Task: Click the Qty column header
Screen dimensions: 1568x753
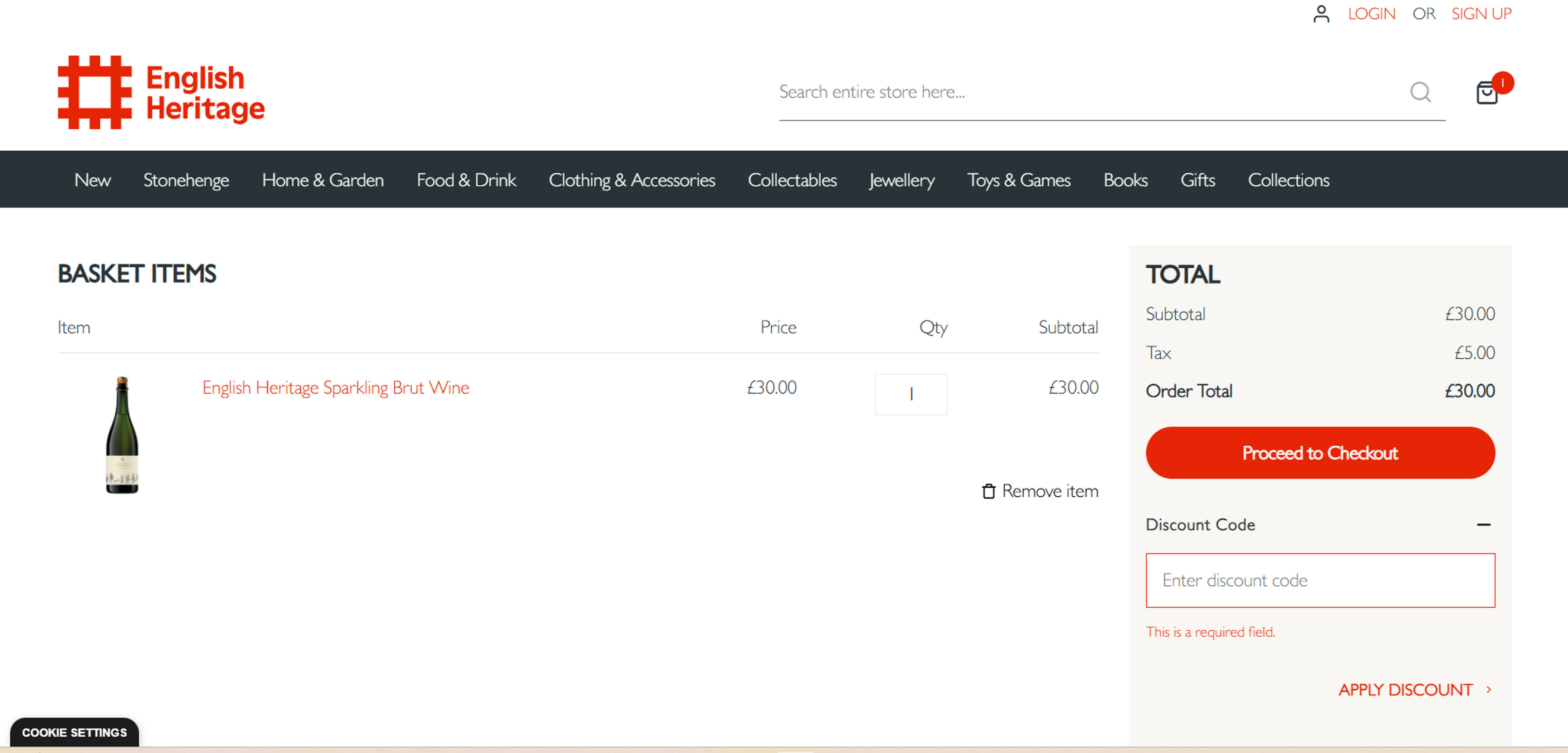Action: coord(933,327)
